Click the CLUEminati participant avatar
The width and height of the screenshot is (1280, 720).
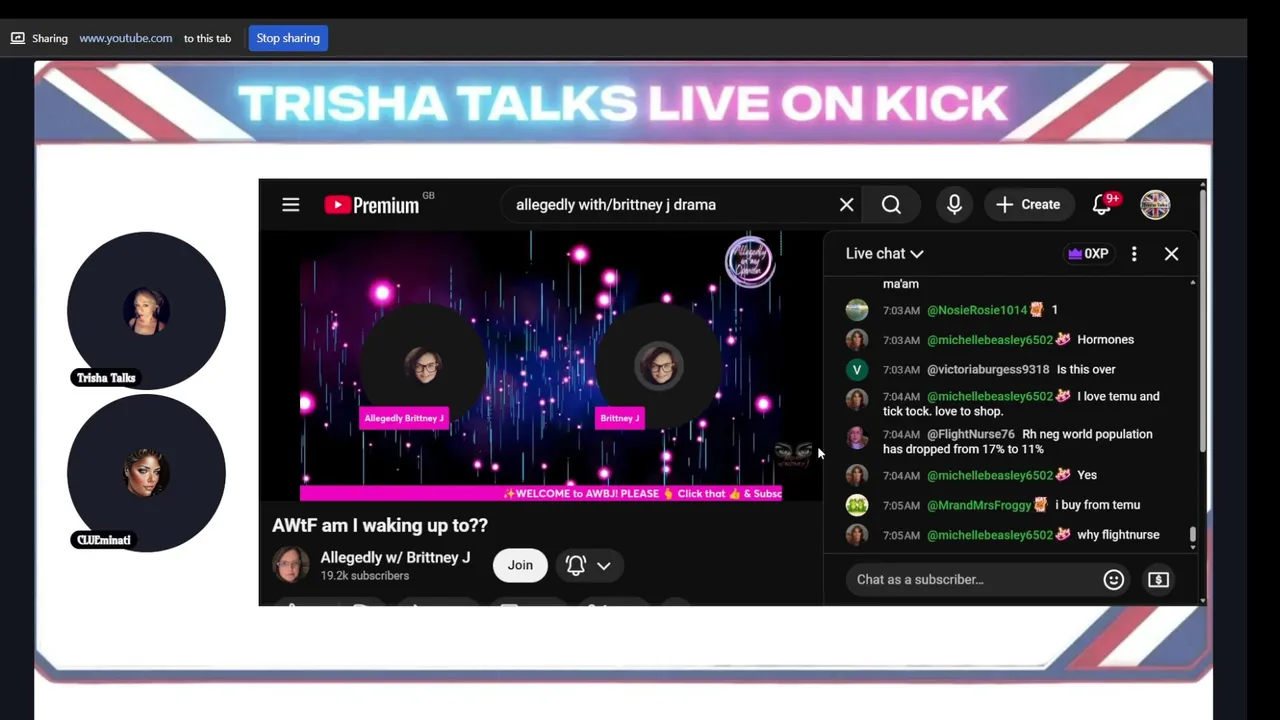pos(146,473)
